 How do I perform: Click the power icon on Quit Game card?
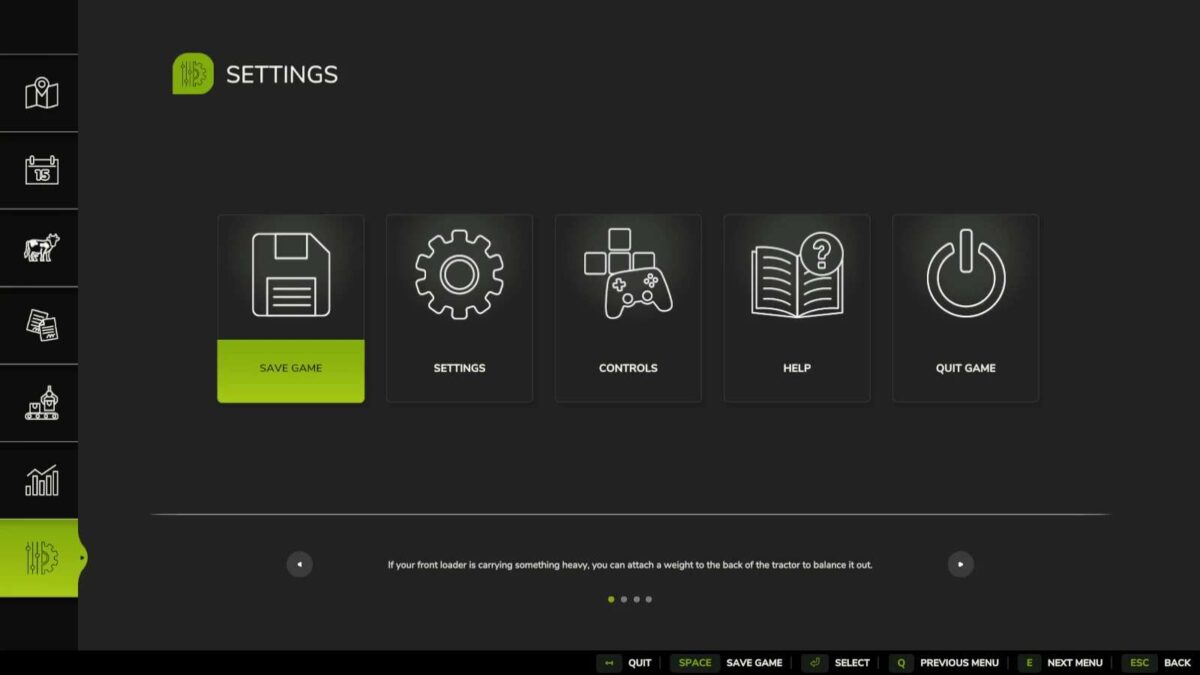click(966, 274)
